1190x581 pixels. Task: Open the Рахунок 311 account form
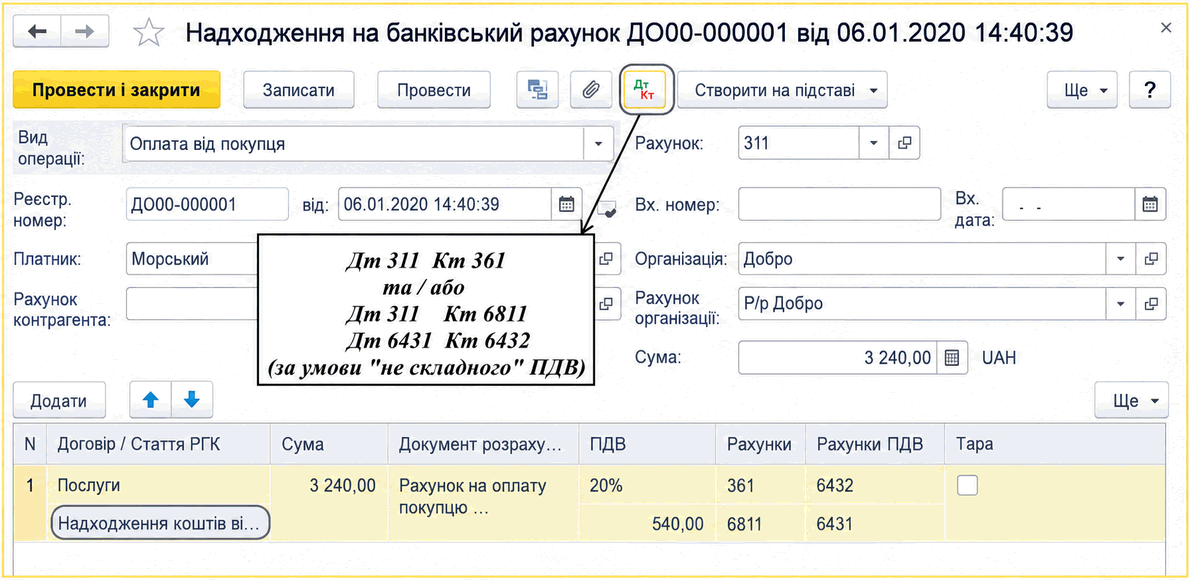[x=904, y=143]
